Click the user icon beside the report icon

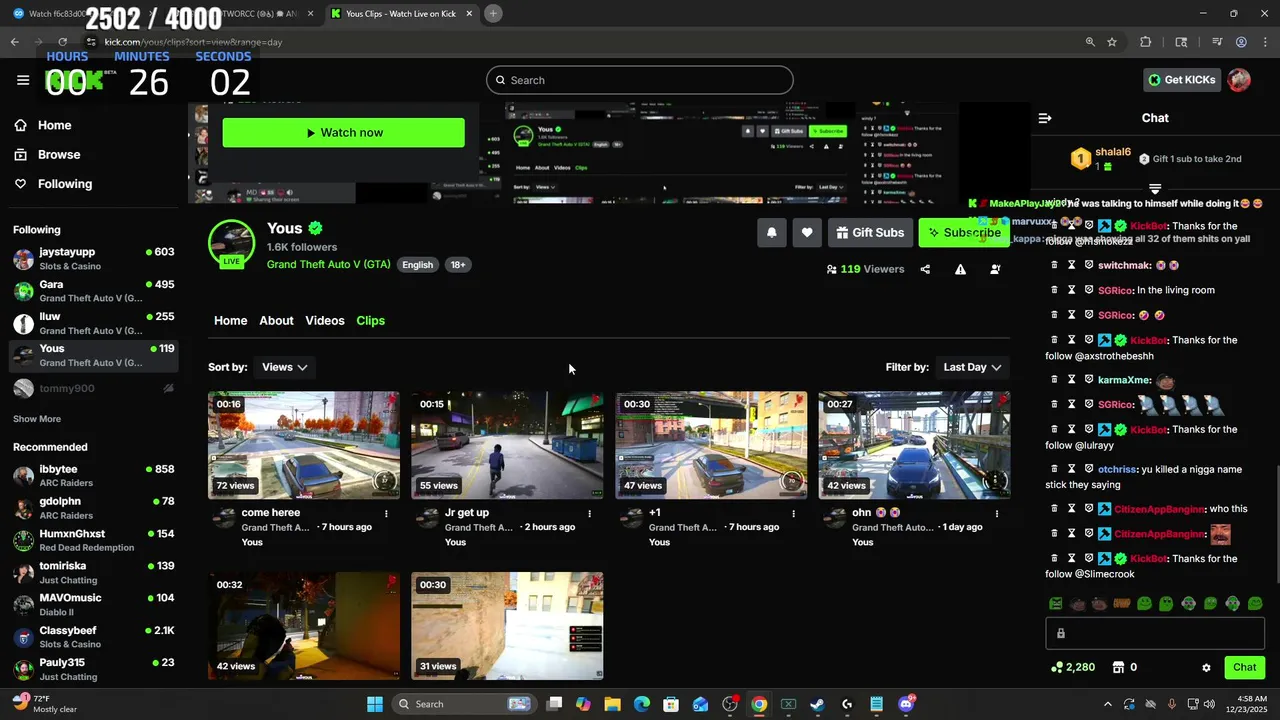(x=995, y=269)
